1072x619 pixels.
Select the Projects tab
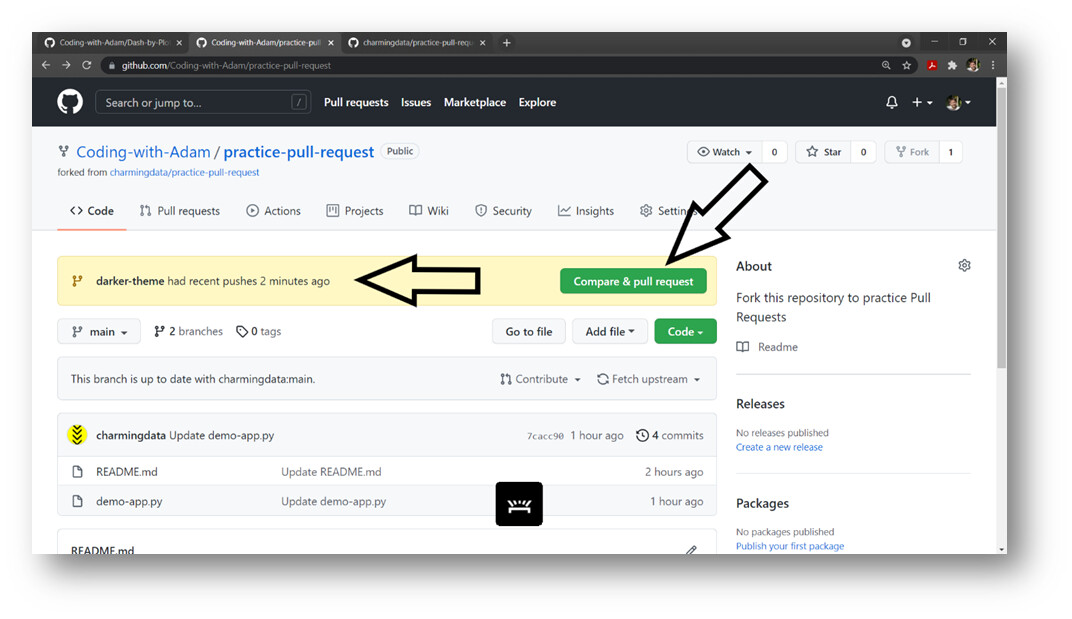(355, 211)
